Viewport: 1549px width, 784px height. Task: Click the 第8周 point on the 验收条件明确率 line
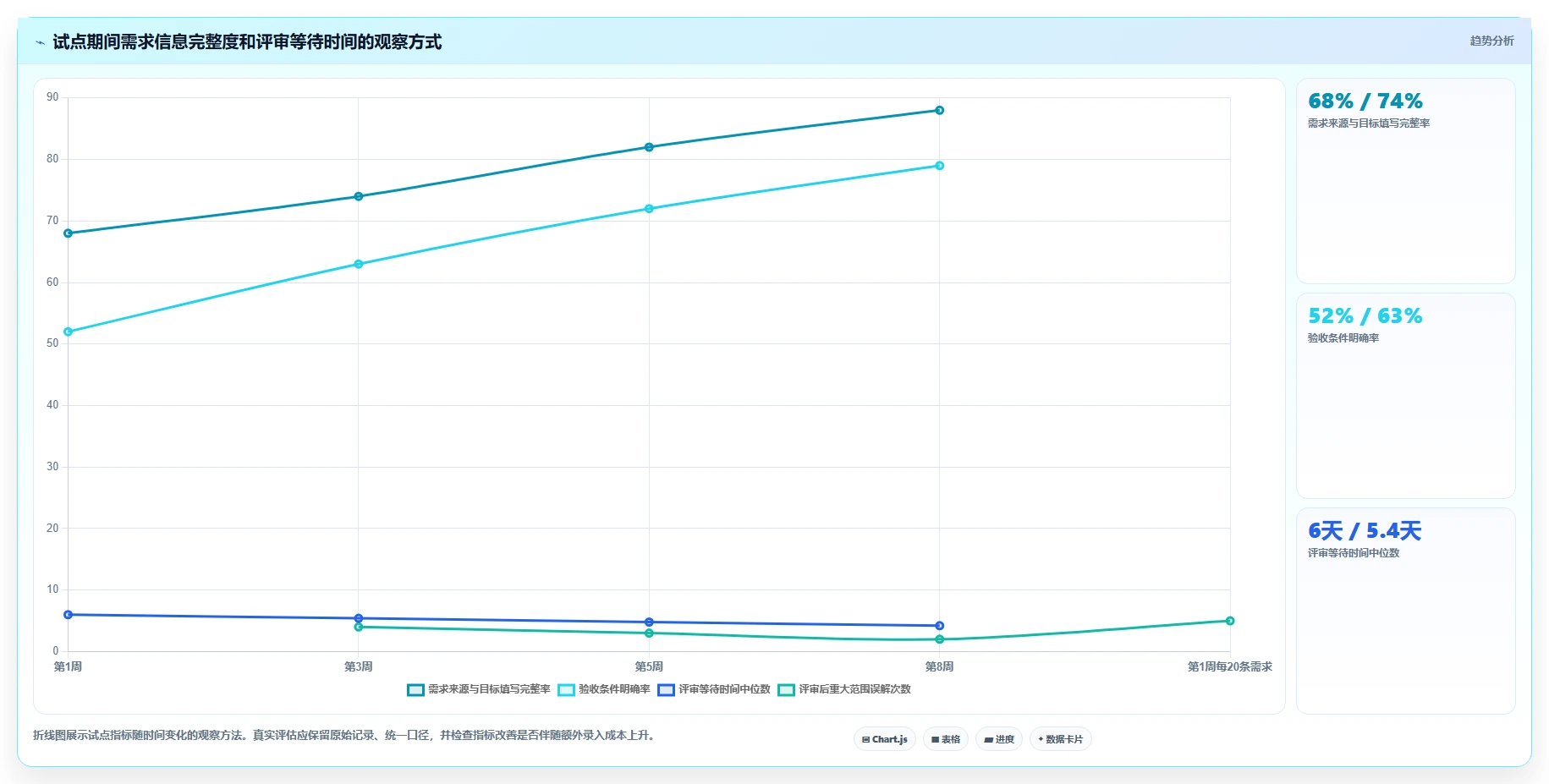939,166
